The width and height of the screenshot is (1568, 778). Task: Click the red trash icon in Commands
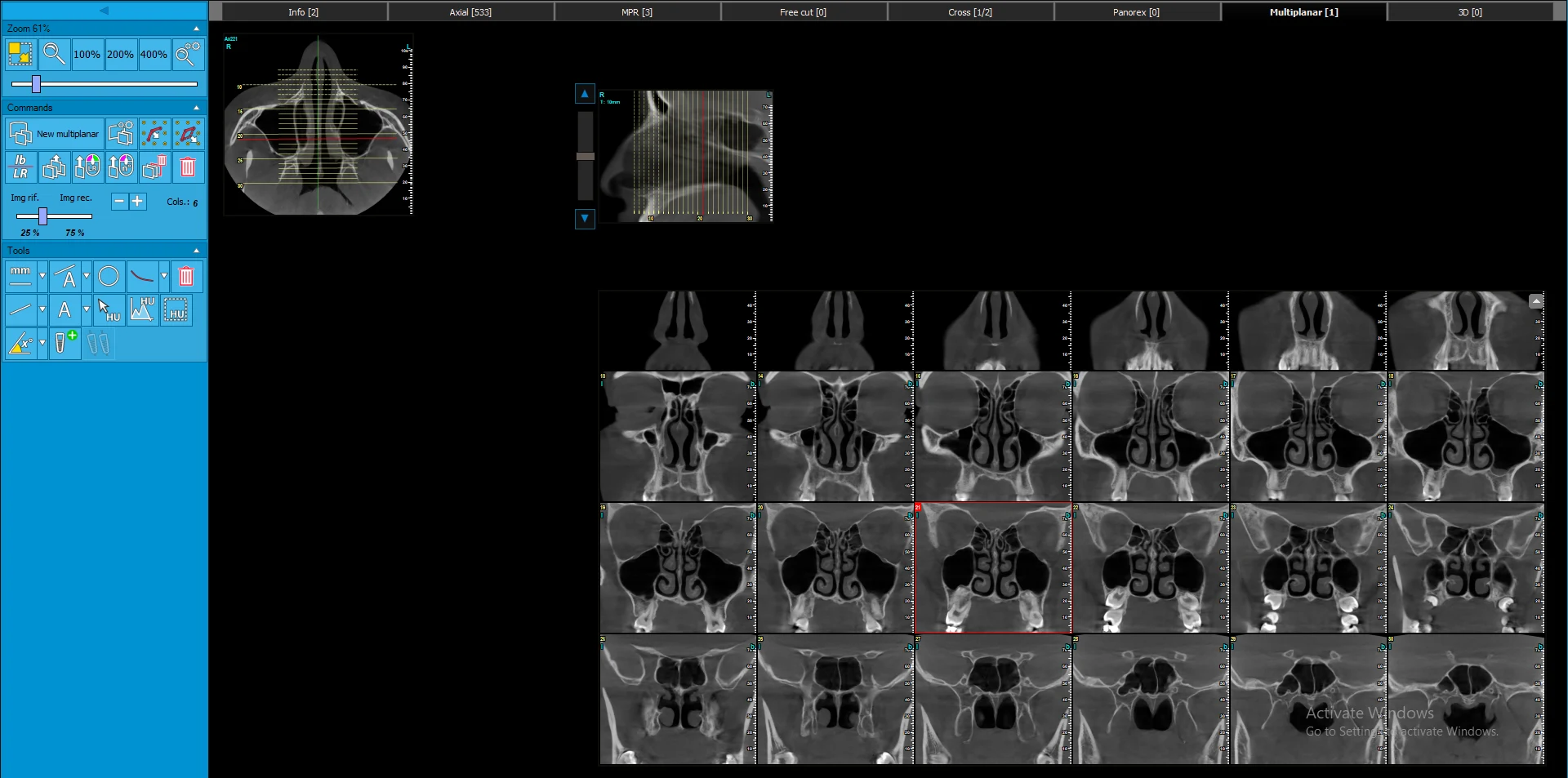tap(188, 167)
